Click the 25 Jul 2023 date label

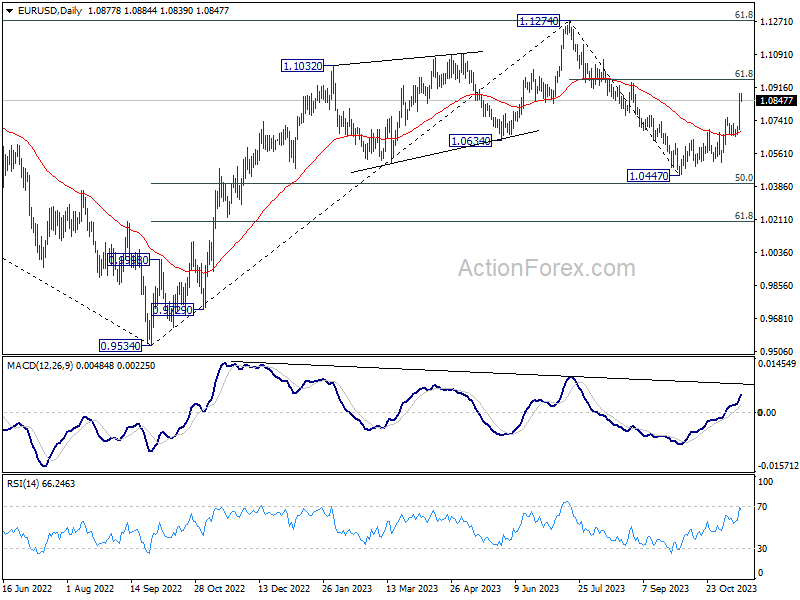[x=602, y=588]
